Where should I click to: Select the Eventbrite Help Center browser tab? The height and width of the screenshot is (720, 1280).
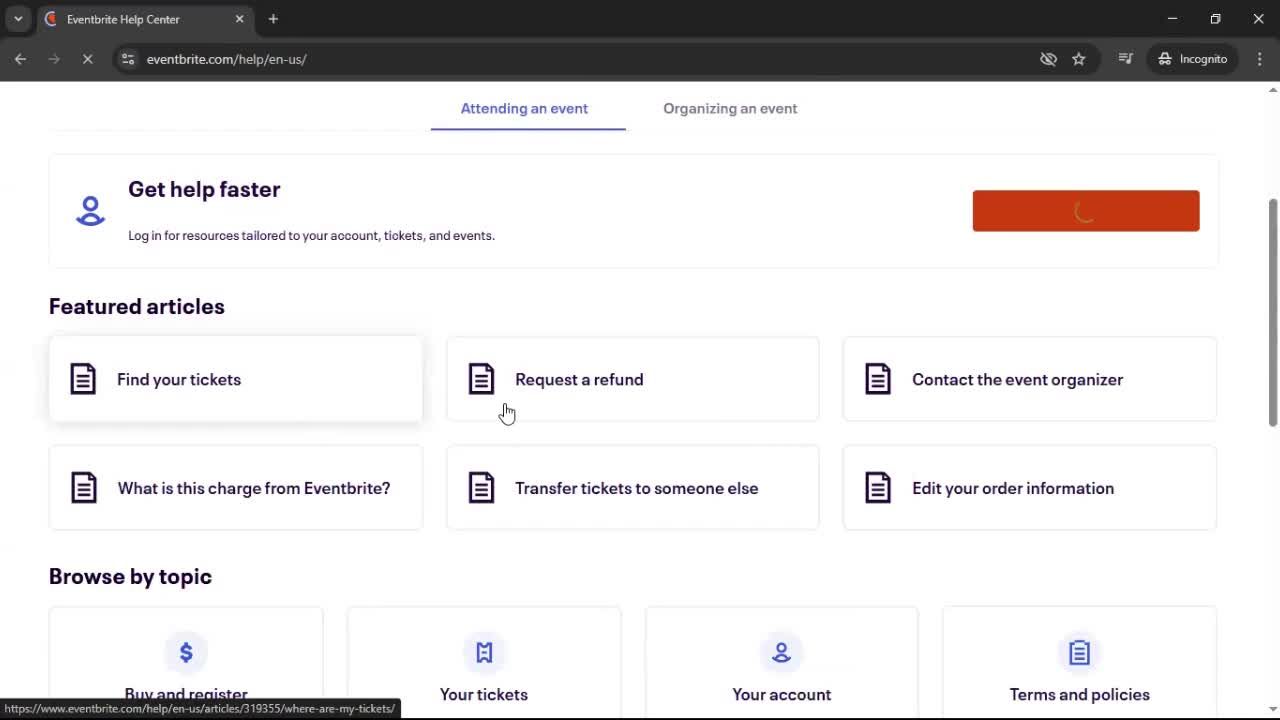145,19
